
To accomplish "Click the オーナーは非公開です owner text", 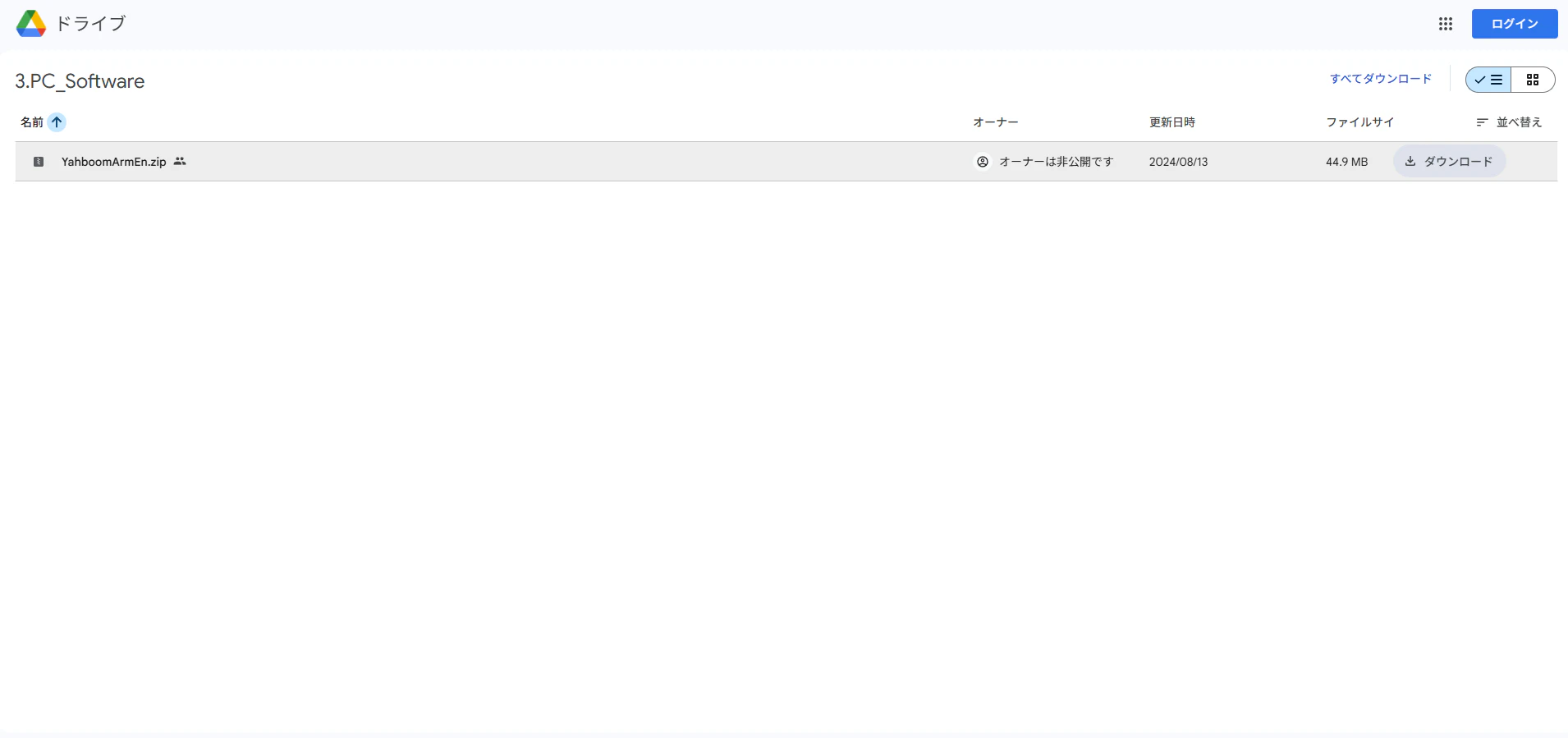I will [x=1057, y=162].
